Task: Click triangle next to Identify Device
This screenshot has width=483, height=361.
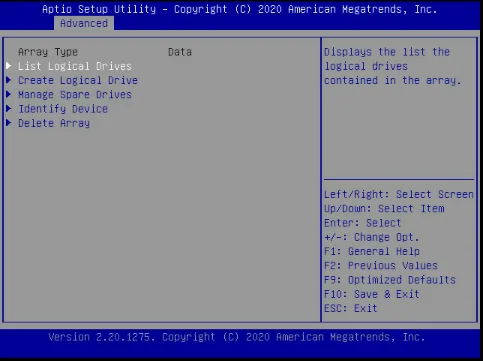Action: [9, 109]
